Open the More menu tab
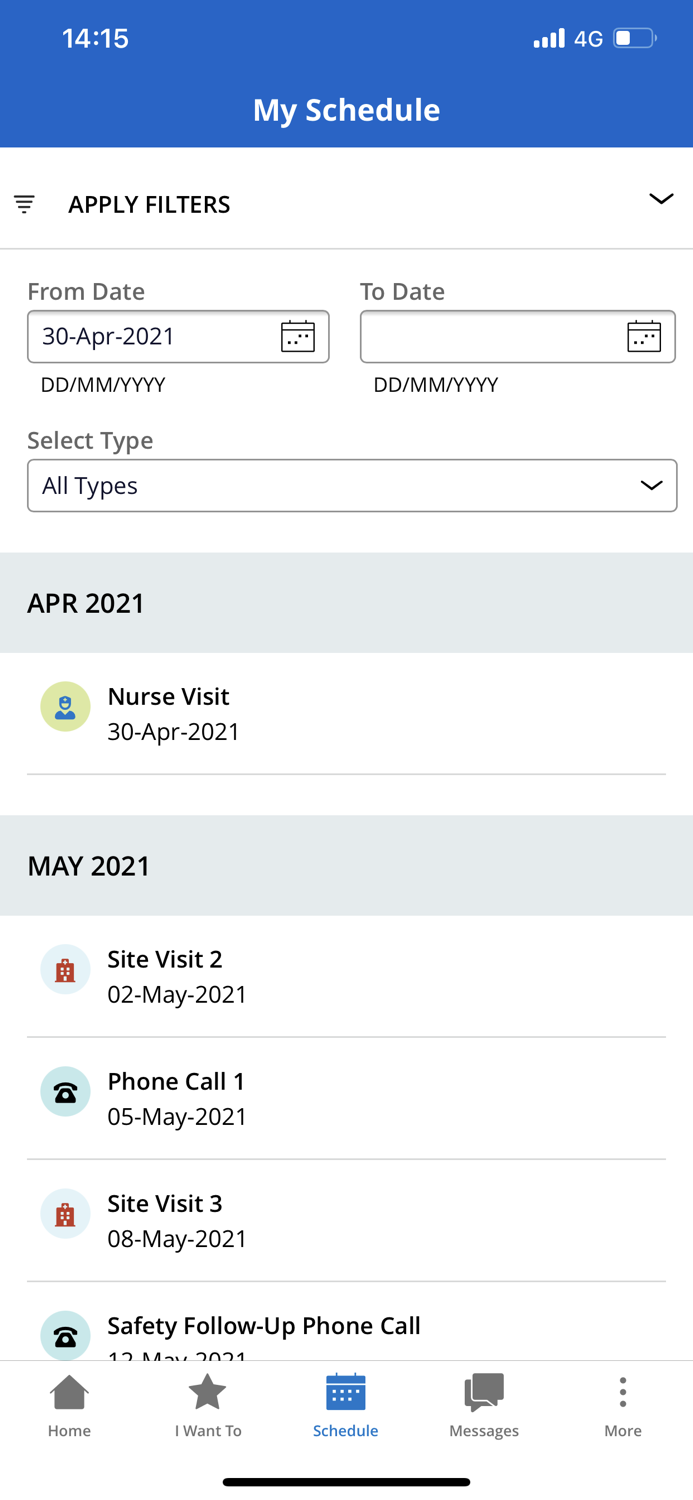 click(x=622, y=1405)
